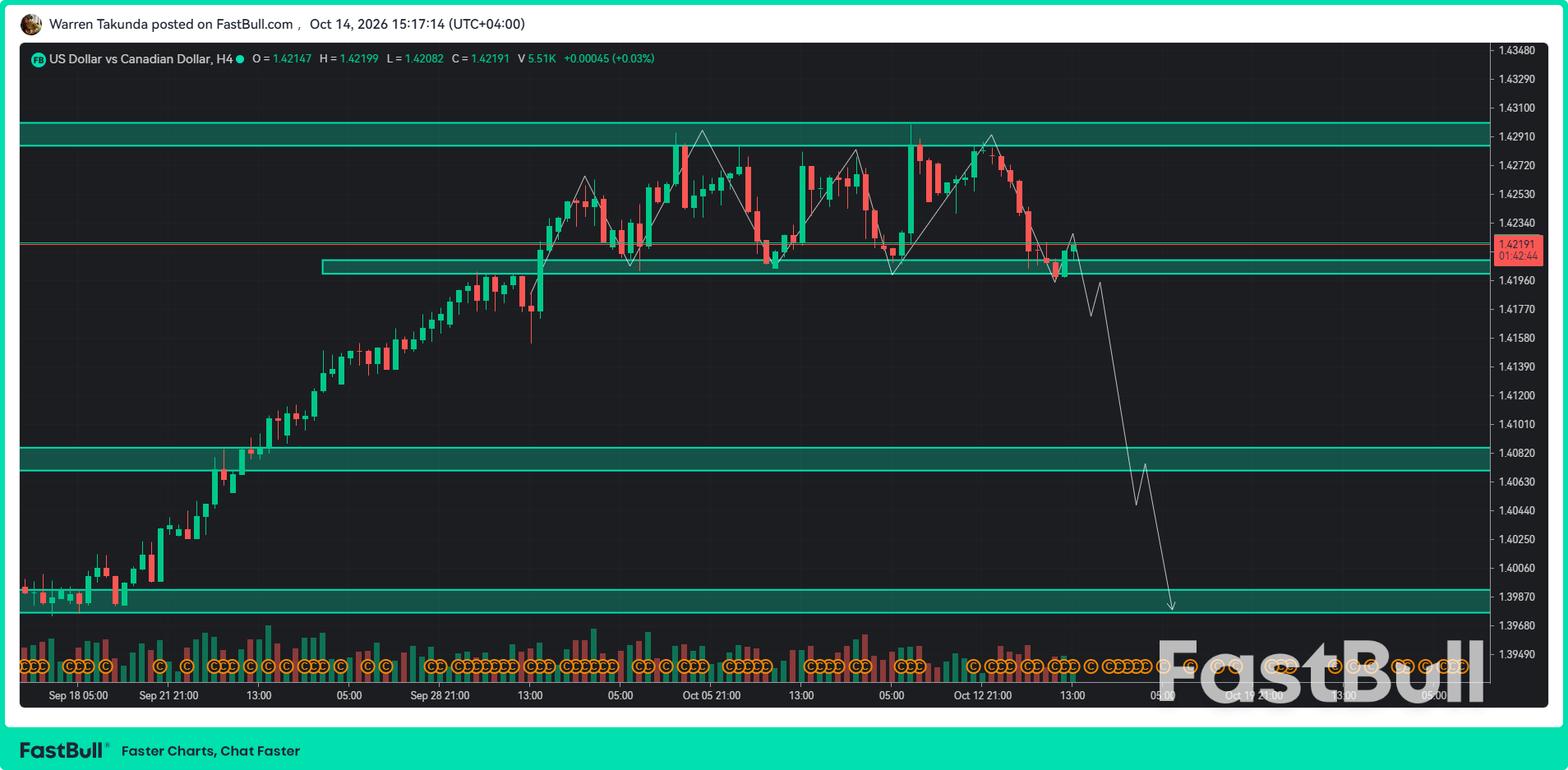Select the low value L = 1.42082
The image size is (1568, 770).
[x=415, y=59]
